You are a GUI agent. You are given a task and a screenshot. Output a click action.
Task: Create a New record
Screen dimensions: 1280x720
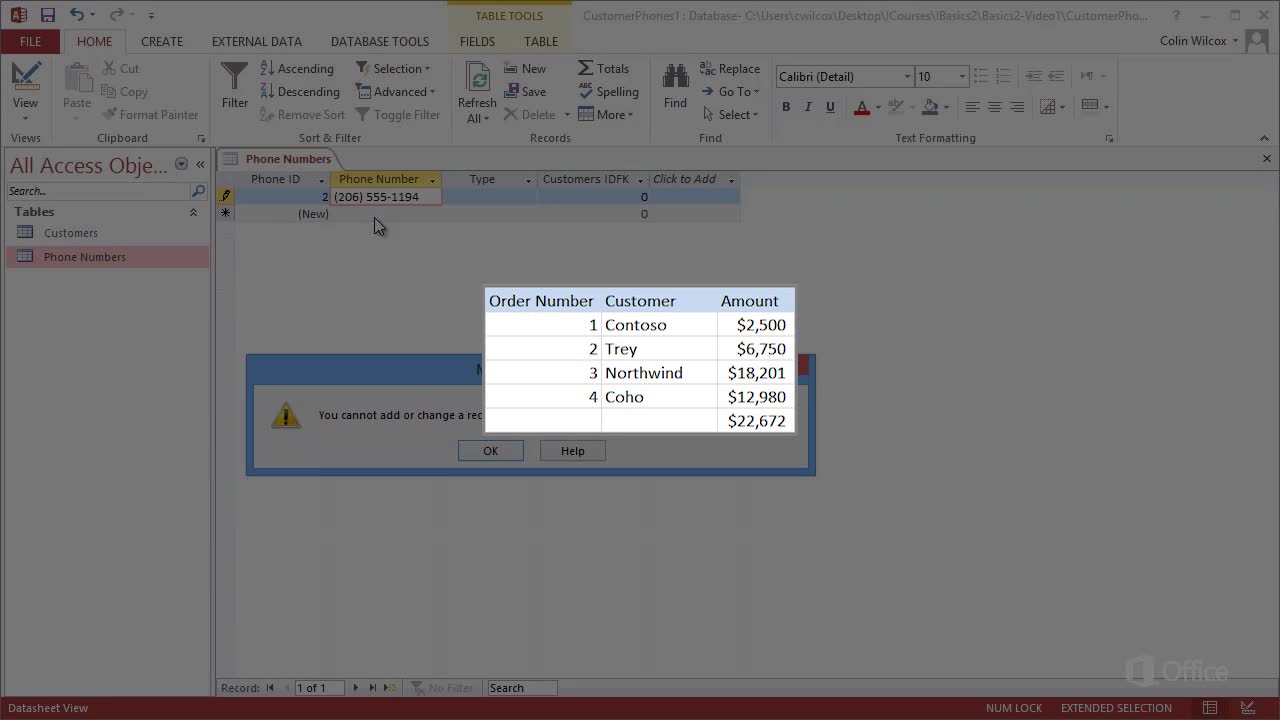coord(525,69)
